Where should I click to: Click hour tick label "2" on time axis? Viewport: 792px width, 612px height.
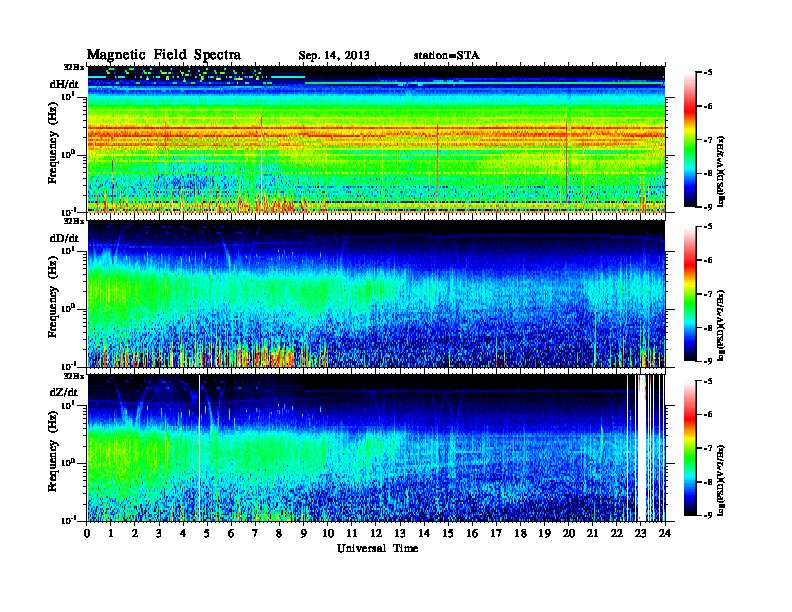(x=135, y=533)
